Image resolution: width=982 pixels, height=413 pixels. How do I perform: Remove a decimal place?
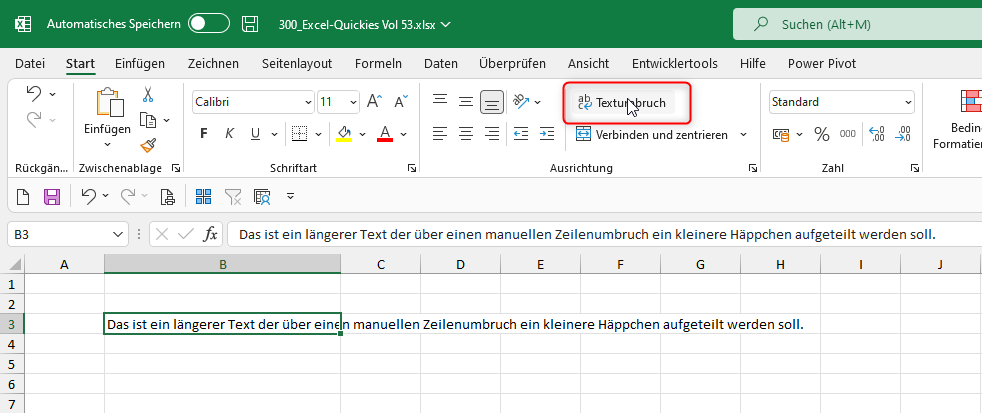pyautogui.click(x=903, y=133)
